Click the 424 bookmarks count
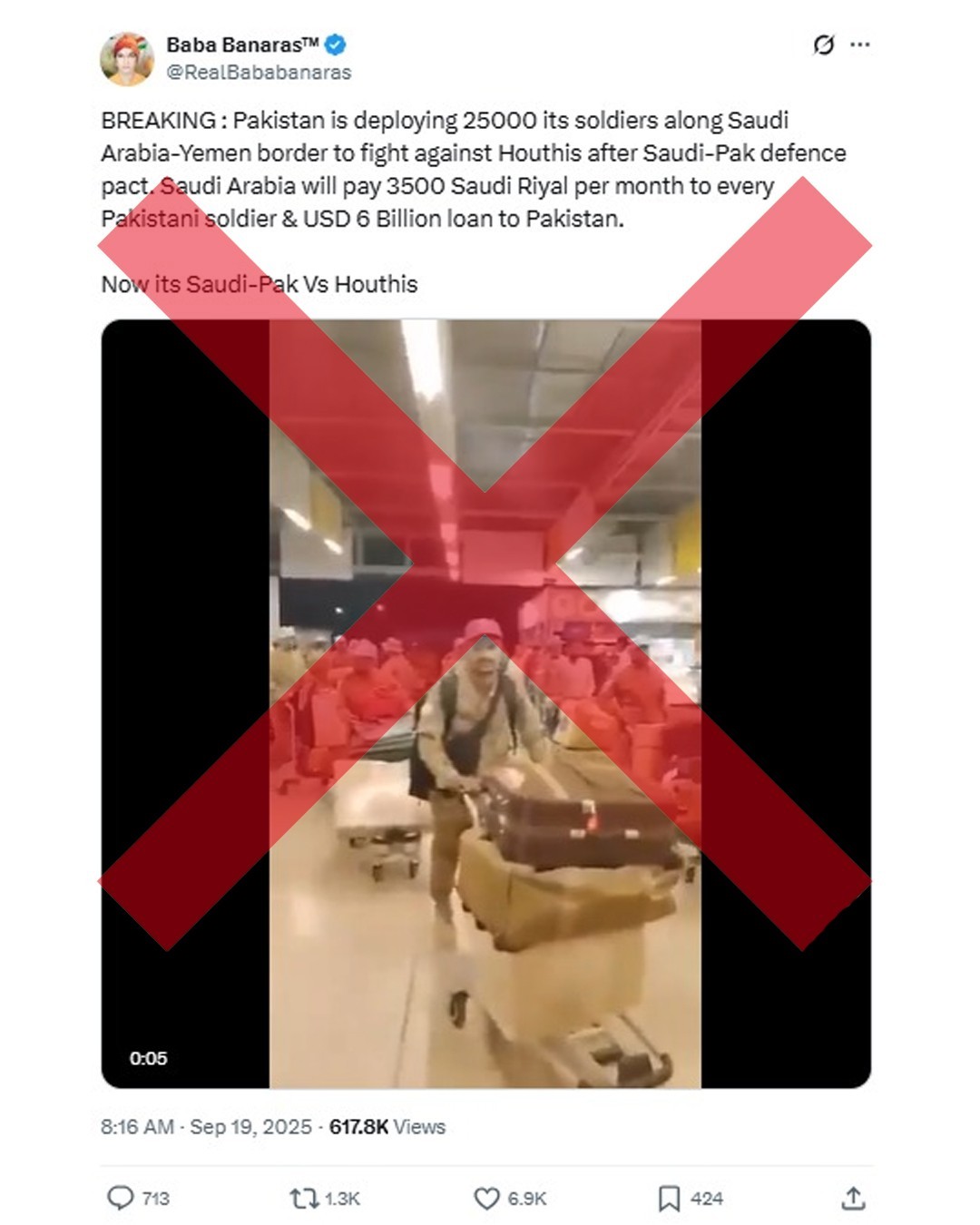This screenshot has height=1225, width=980. point(707,1199)
